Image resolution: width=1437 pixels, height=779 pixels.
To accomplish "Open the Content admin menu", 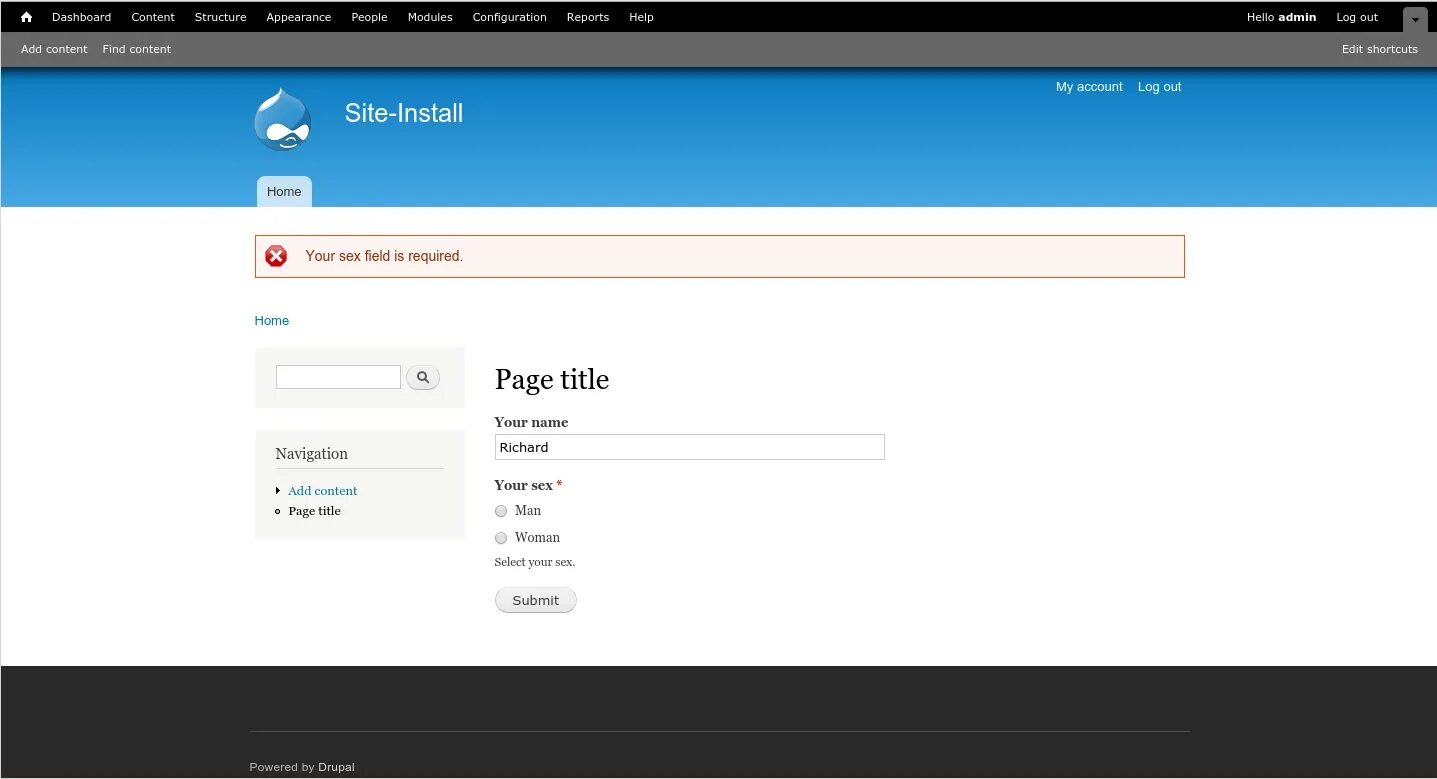I will coord(153,17).
